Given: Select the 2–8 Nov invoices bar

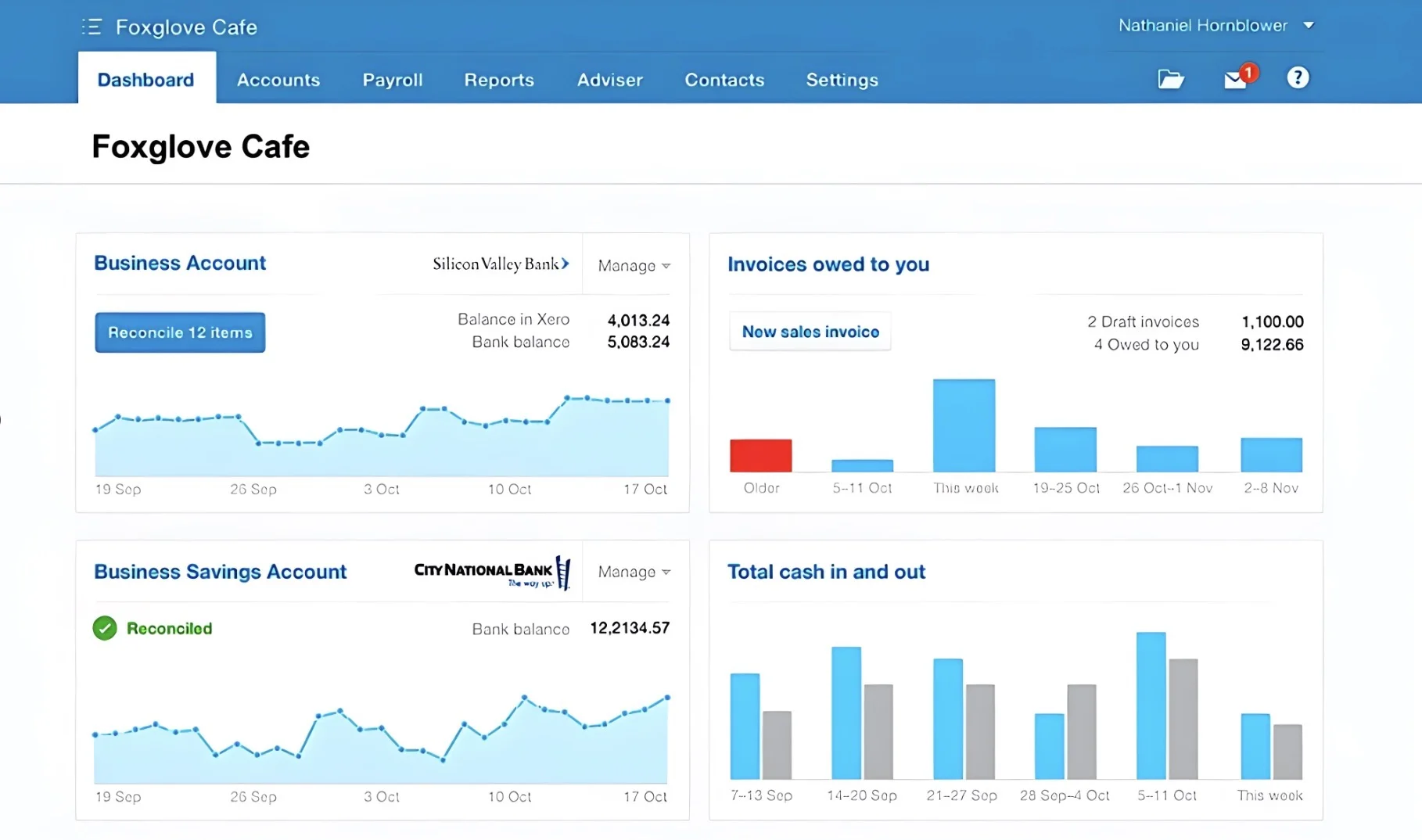Looking at the screenshot, I should point(1272,455).
